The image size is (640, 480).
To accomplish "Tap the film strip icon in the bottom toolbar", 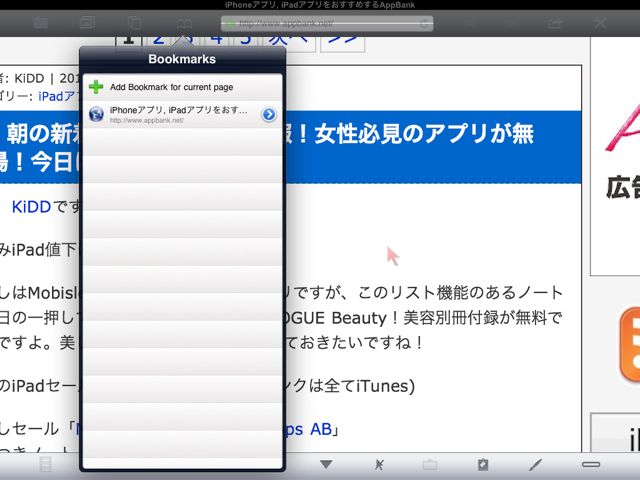I will (45, 464).
